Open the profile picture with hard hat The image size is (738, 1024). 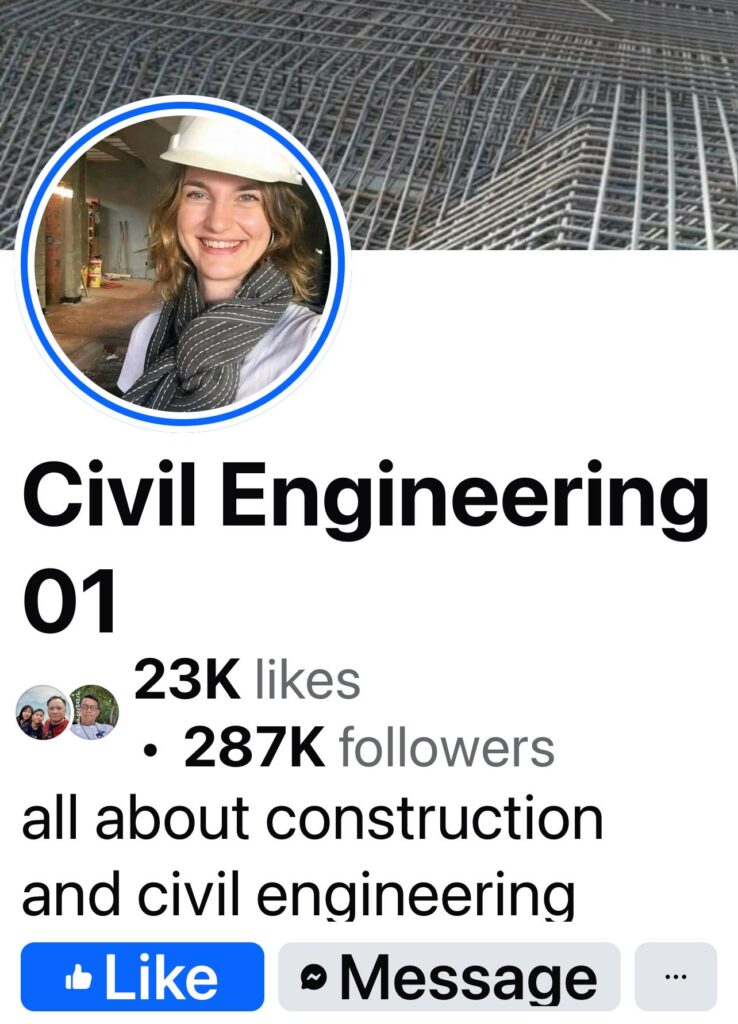183,261
